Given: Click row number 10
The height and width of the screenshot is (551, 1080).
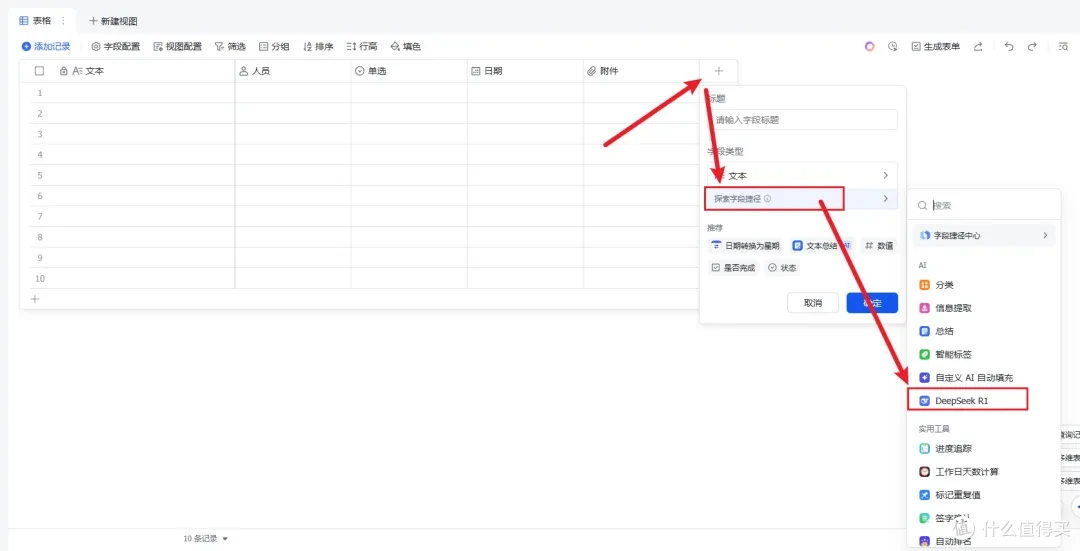Looking at the screenshot, I should tap(40, 279).
